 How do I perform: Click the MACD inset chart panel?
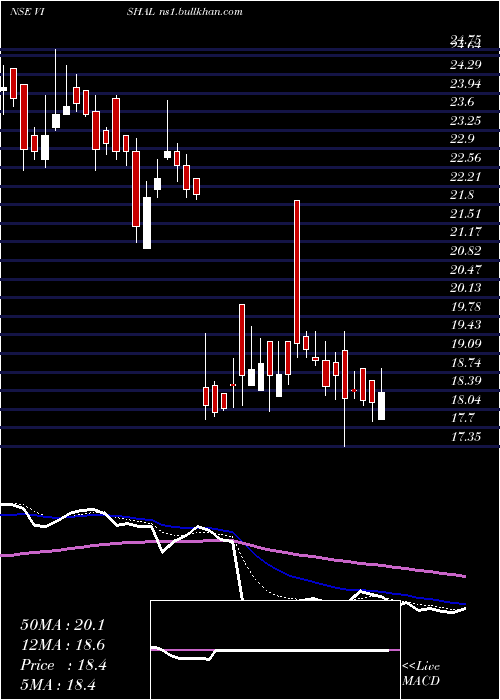point(275,650)
